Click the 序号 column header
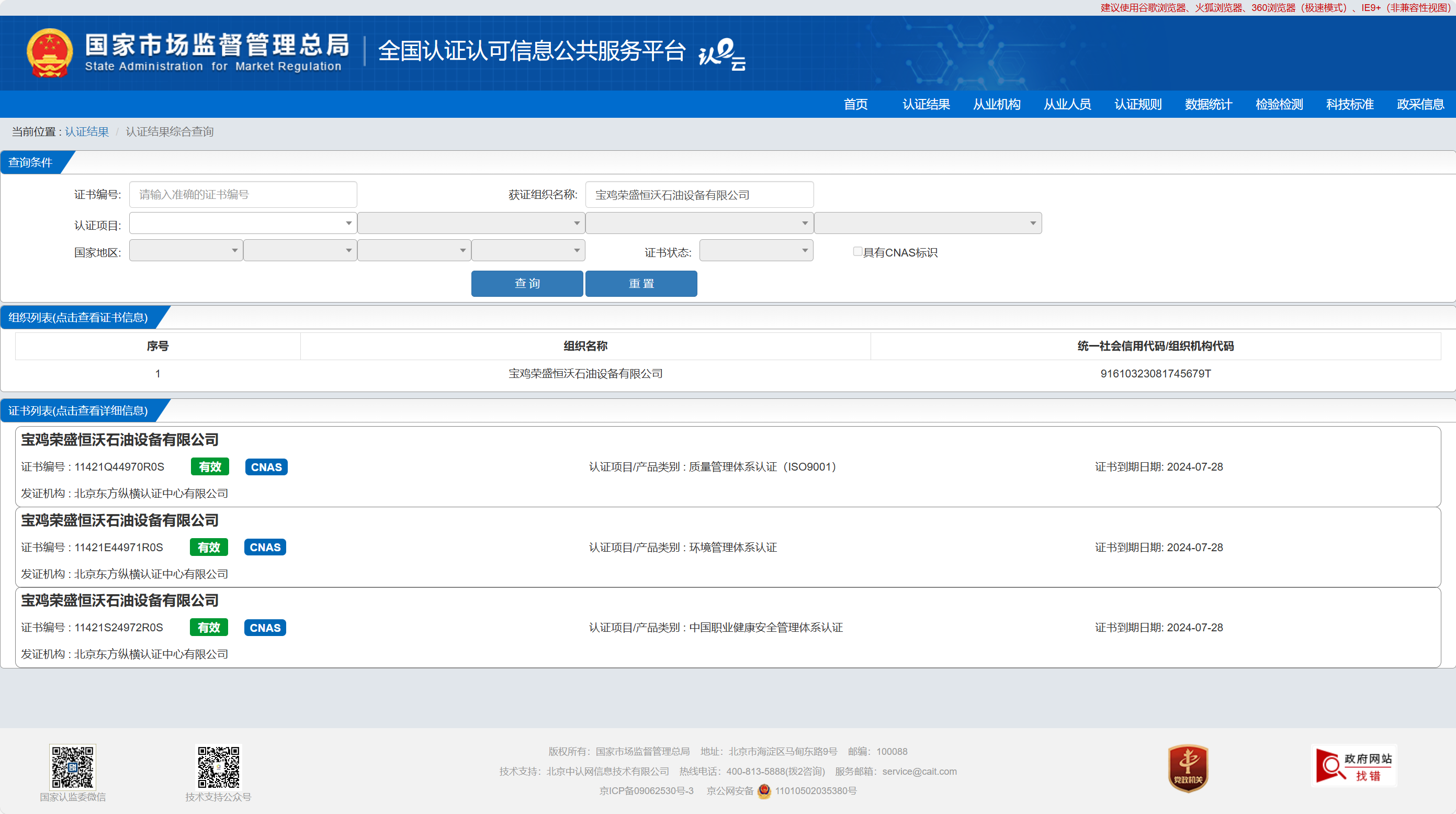This screenshot has height=814, width=1456. 157,346
